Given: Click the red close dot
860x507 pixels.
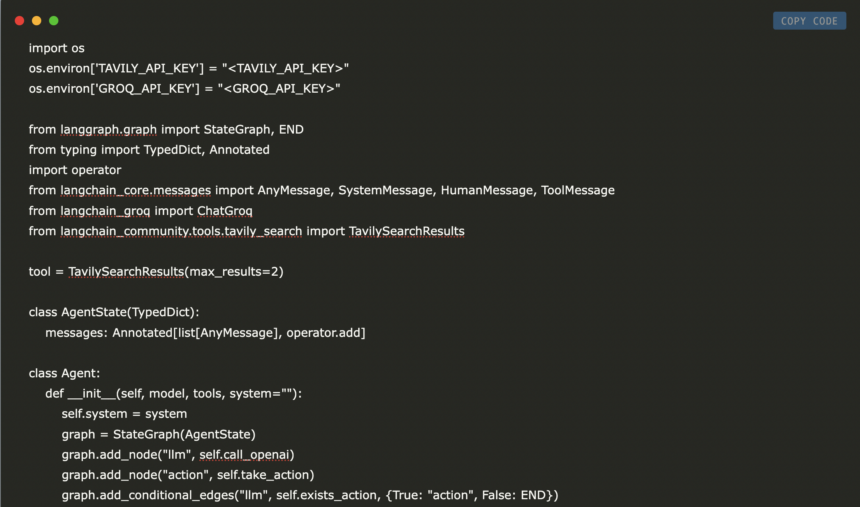Looking at the screenshot, I should point(19,20).
